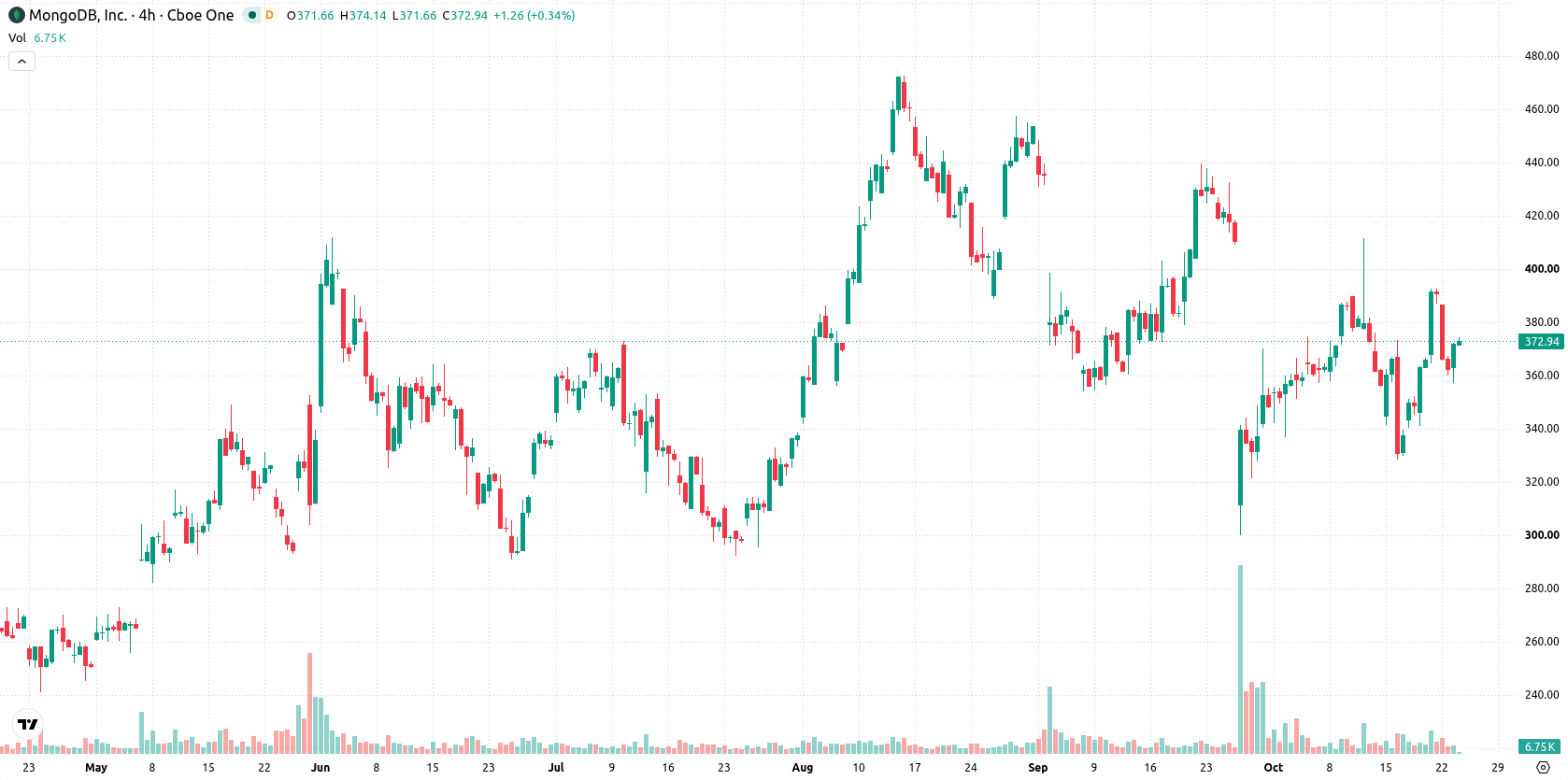
Task: Click the Vol indicator label
Action: [17, 38]
